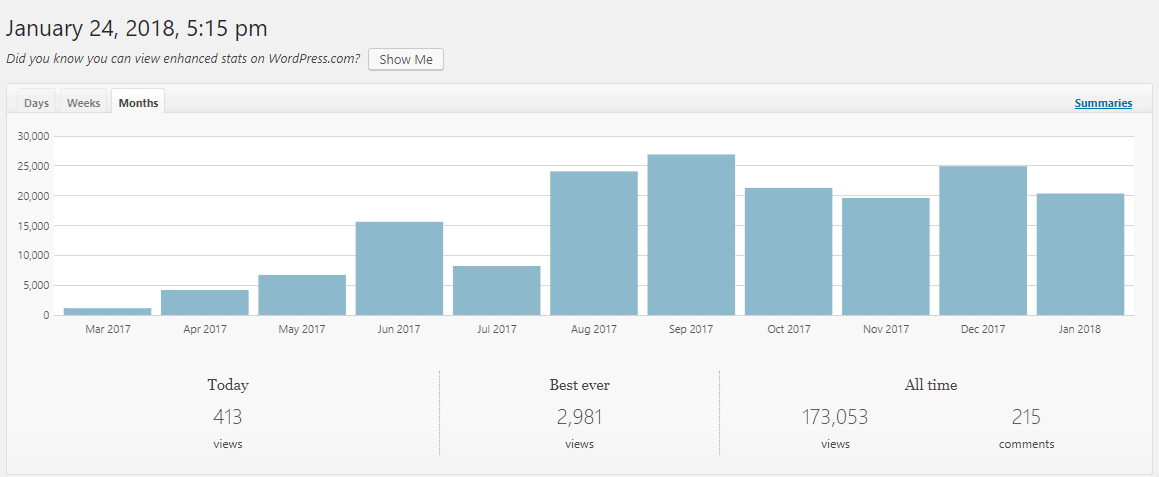
Task: Click the date heading January 24, 2018
Action: (137, 29)
